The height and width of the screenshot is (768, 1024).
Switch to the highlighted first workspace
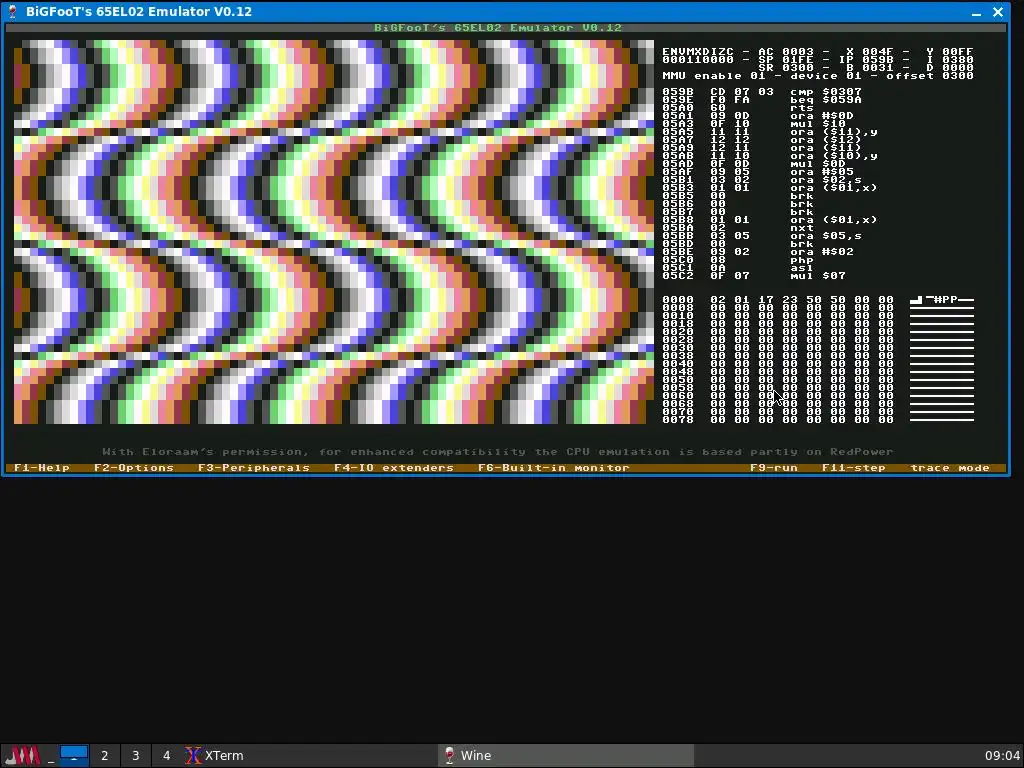point(74,756)
